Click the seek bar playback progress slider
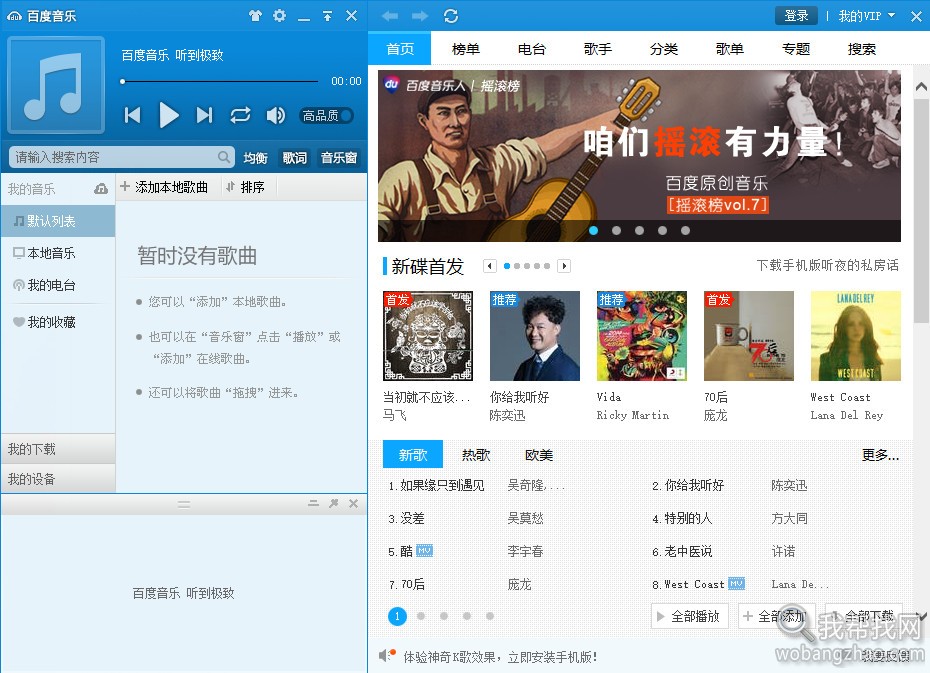This screenshot has width=930, height=673. pos(220,81)
